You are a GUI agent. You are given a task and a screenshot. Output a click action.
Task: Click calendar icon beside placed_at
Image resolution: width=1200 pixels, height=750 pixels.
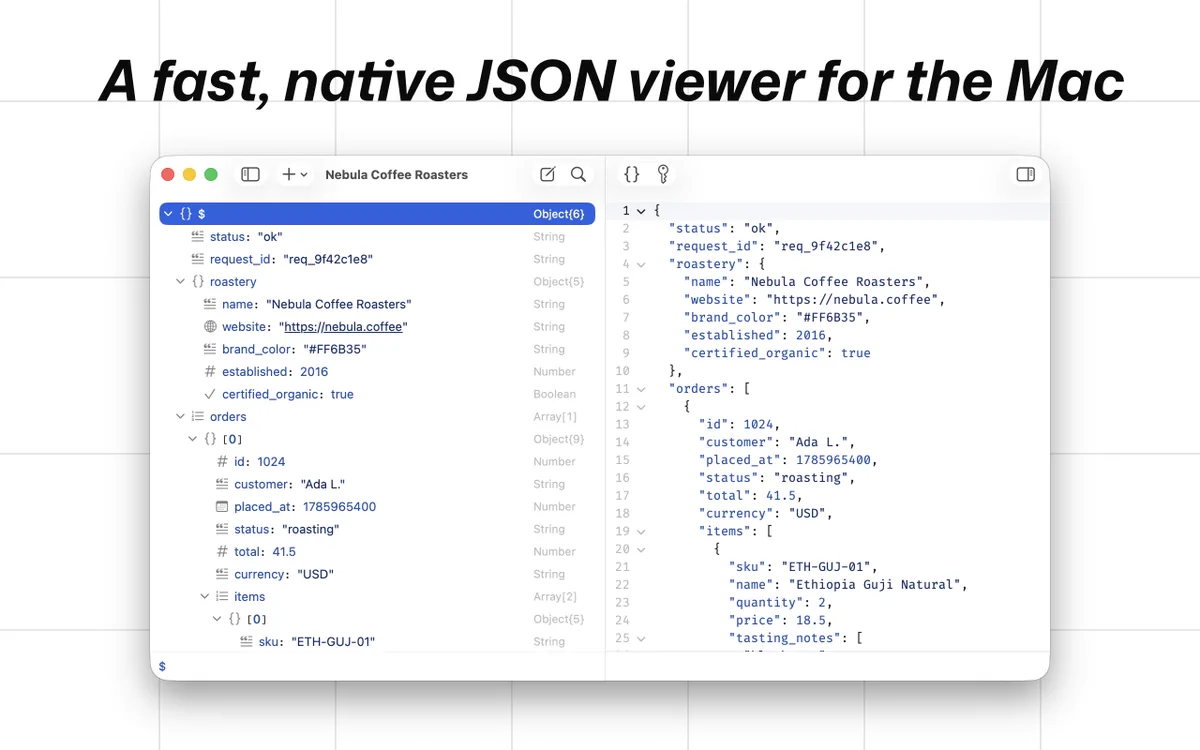222,507
